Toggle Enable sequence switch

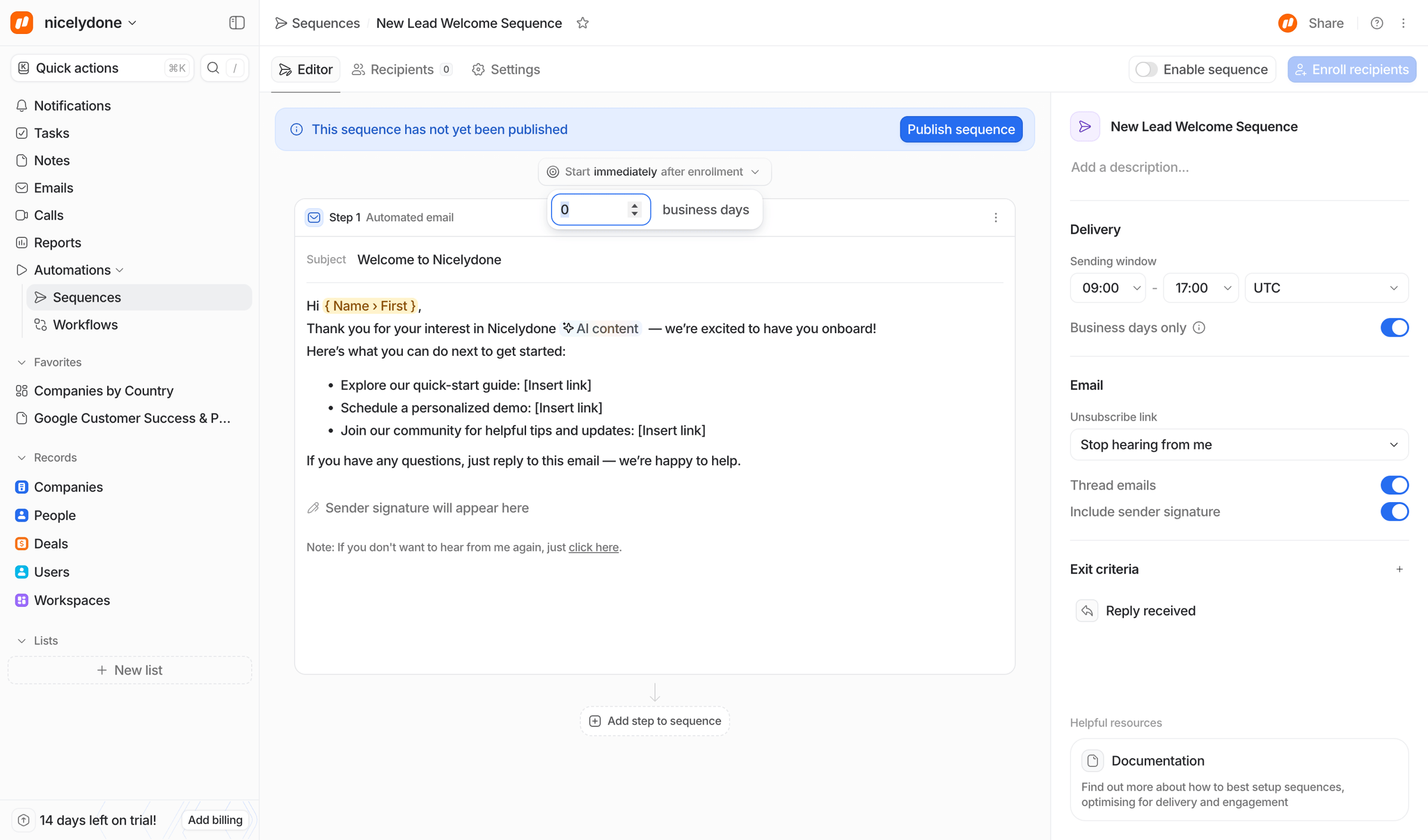tap(1146, 70)
